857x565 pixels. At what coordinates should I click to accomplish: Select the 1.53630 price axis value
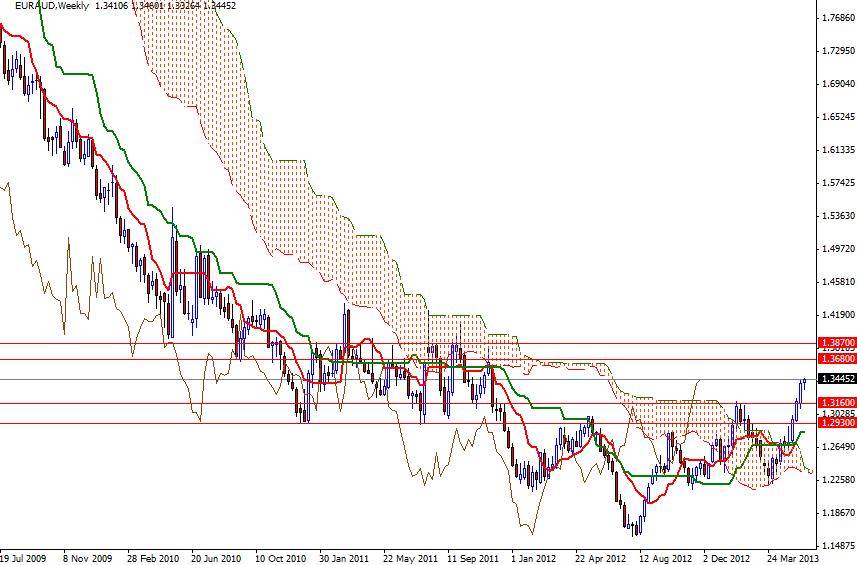[838, 216]
